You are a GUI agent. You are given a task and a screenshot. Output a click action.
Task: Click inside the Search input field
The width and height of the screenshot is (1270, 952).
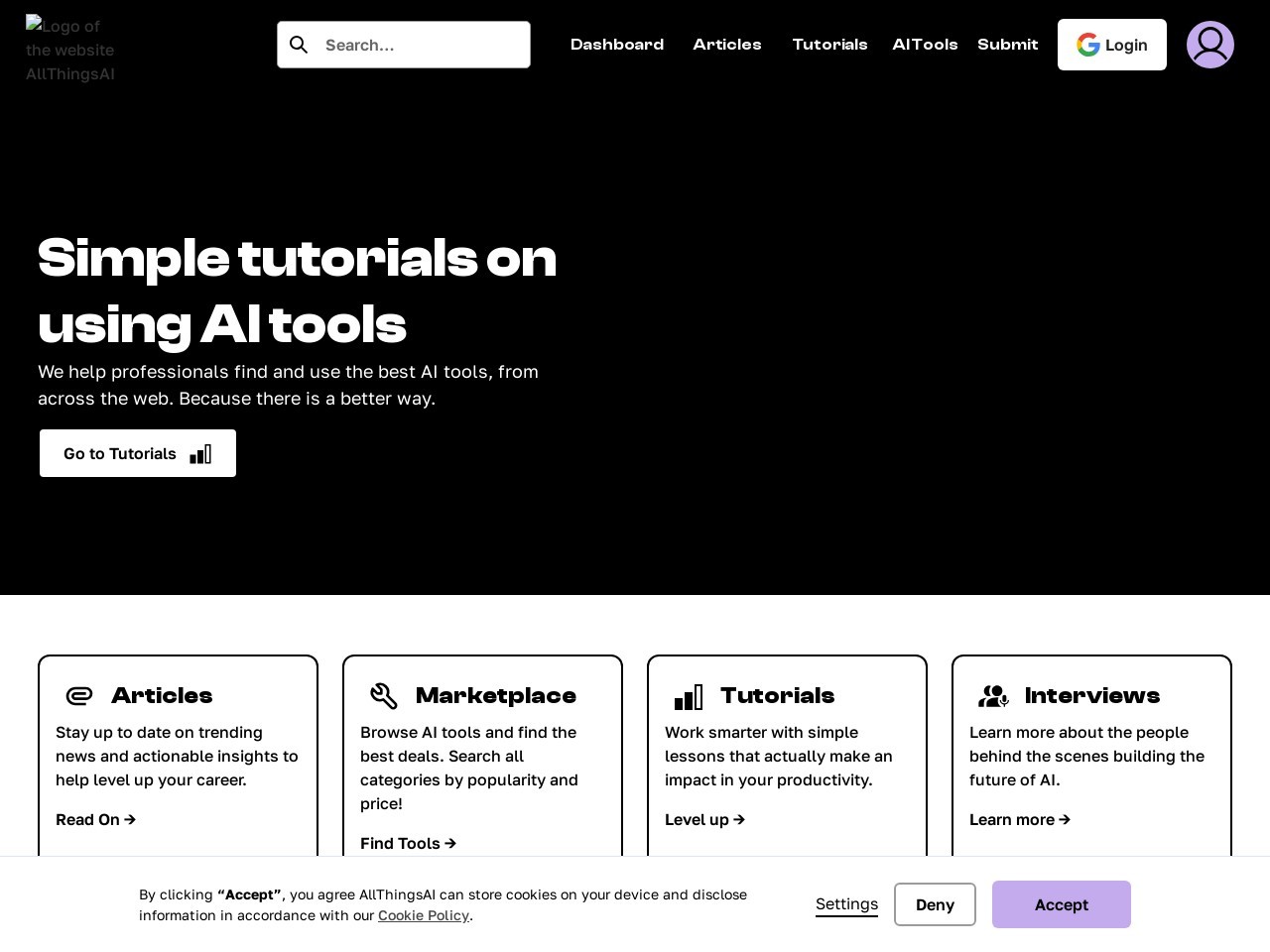coord(417,45)
